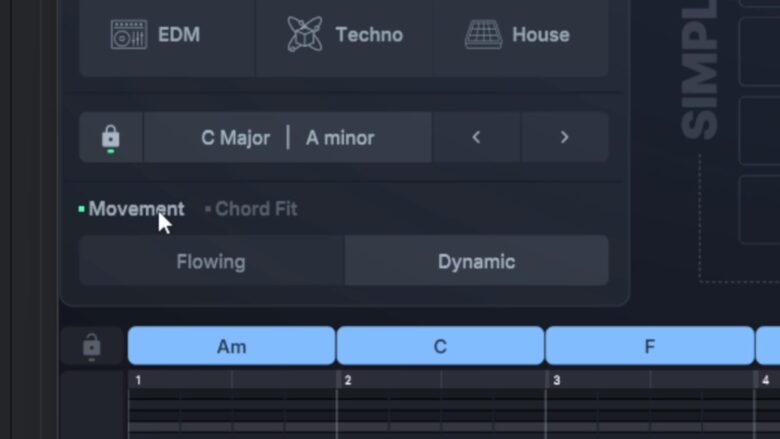Click the Am chord block
Image resolution: width=780 pixels, height=439 pixels.
tap(231, 347)
